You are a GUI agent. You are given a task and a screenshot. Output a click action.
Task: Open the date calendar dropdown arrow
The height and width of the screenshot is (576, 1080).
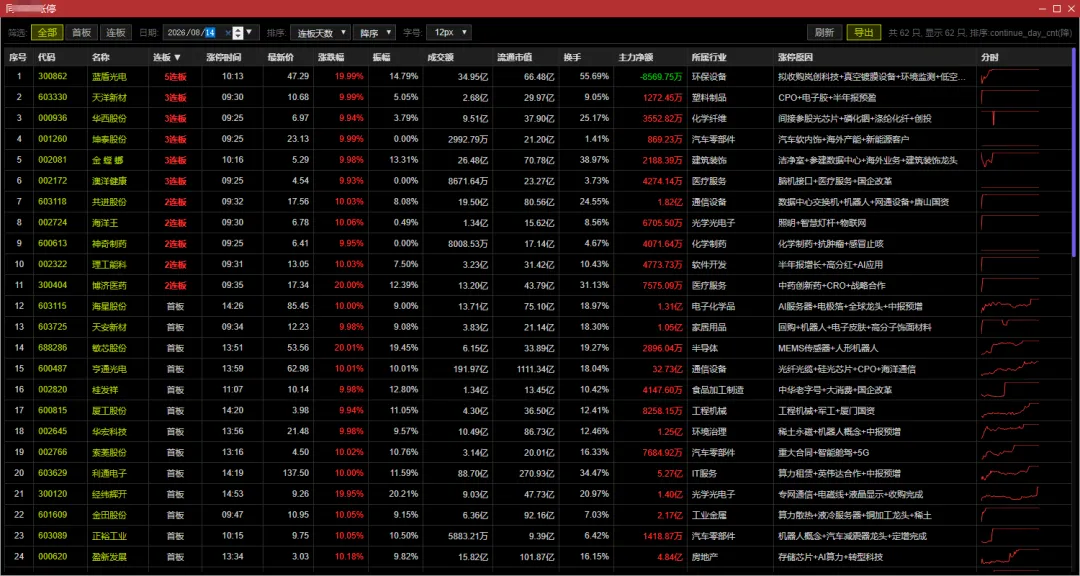point(249,32)
